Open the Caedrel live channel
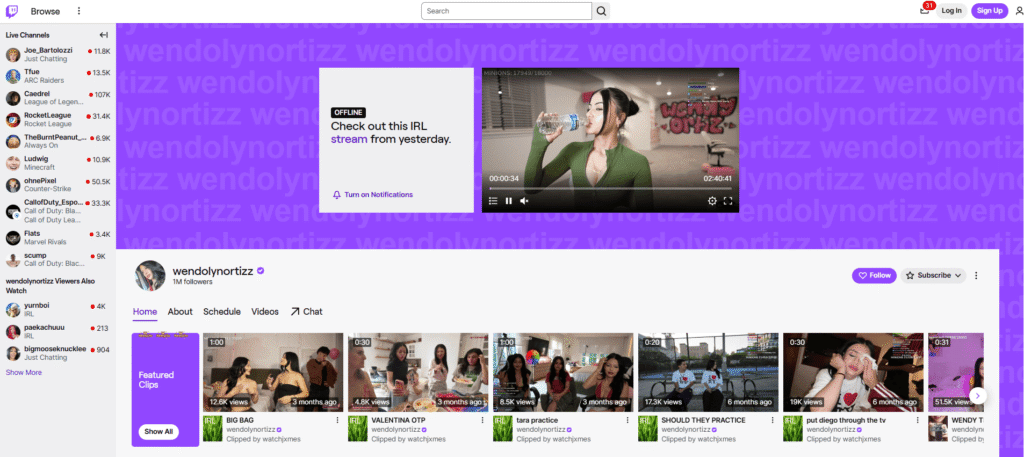 coord(58,98)
